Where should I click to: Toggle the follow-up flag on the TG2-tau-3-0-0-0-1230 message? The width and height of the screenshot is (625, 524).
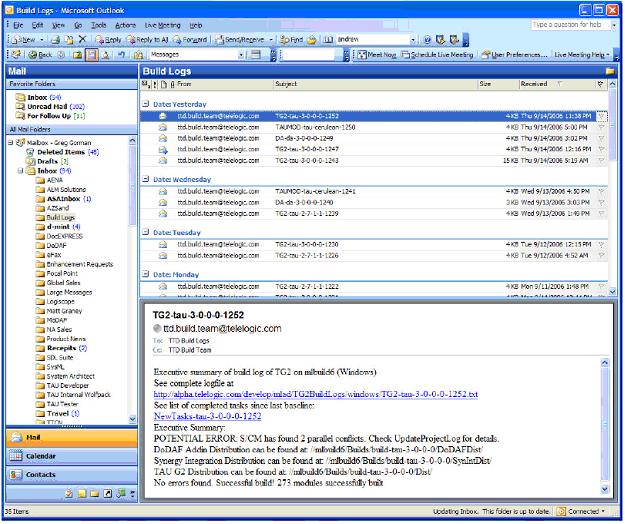pos(601,244)
